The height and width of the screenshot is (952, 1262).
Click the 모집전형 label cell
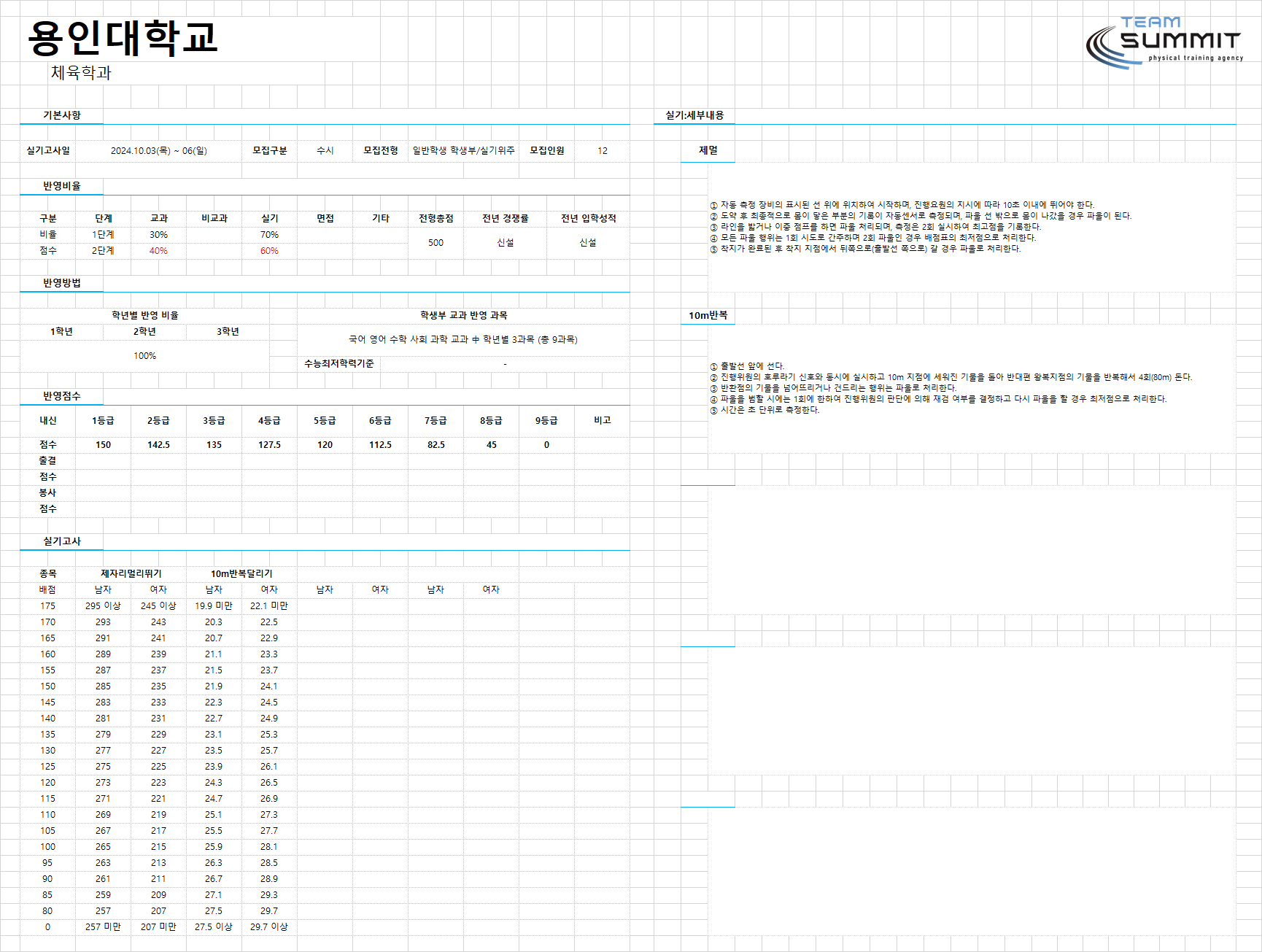tap(381, 150)
